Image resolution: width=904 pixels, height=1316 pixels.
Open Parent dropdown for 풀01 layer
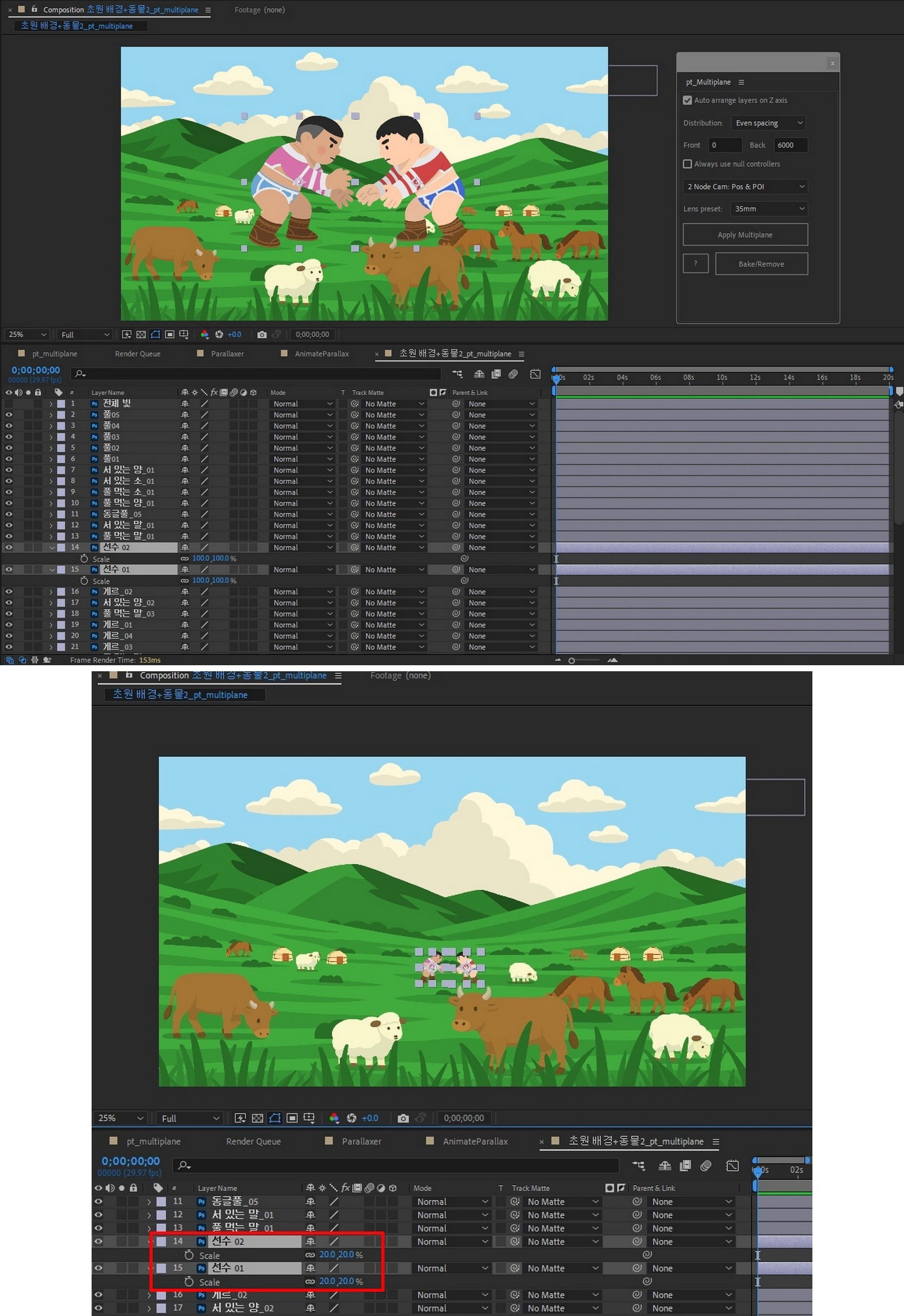[501, 459]
